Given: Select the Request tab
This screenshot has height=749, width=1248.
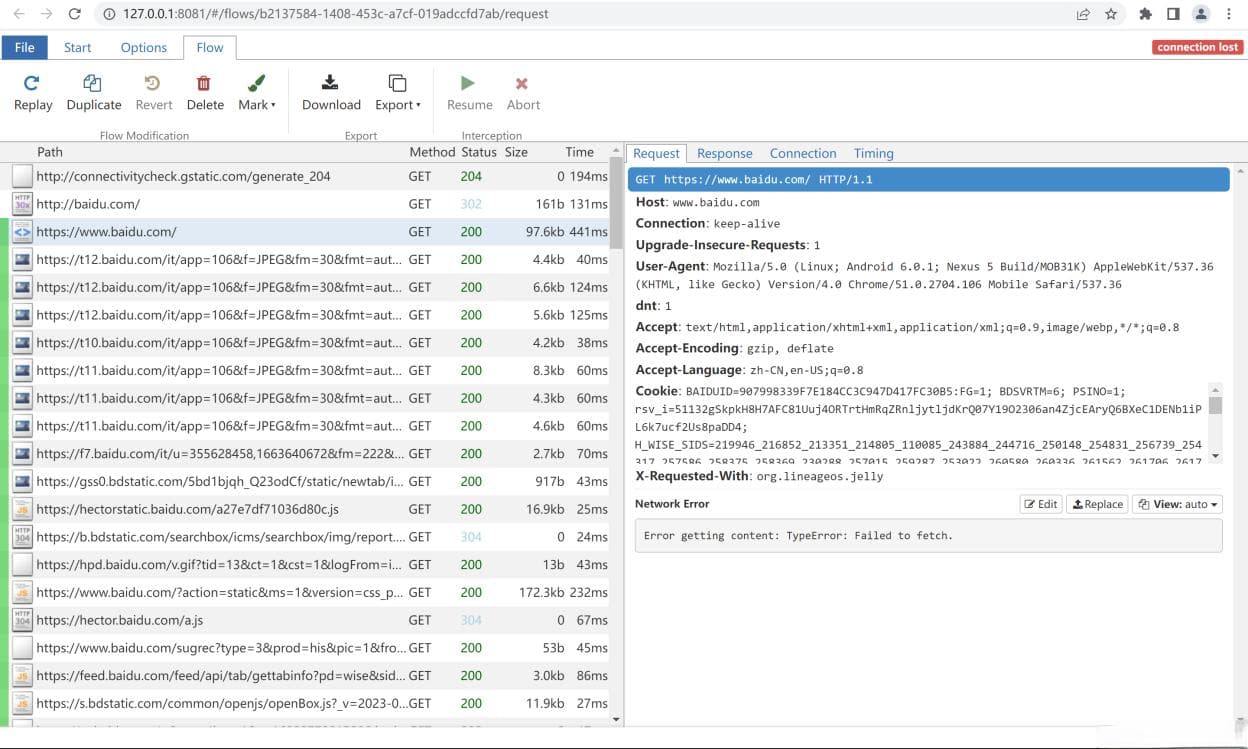Looking at the screenshot, I should 656,153.
